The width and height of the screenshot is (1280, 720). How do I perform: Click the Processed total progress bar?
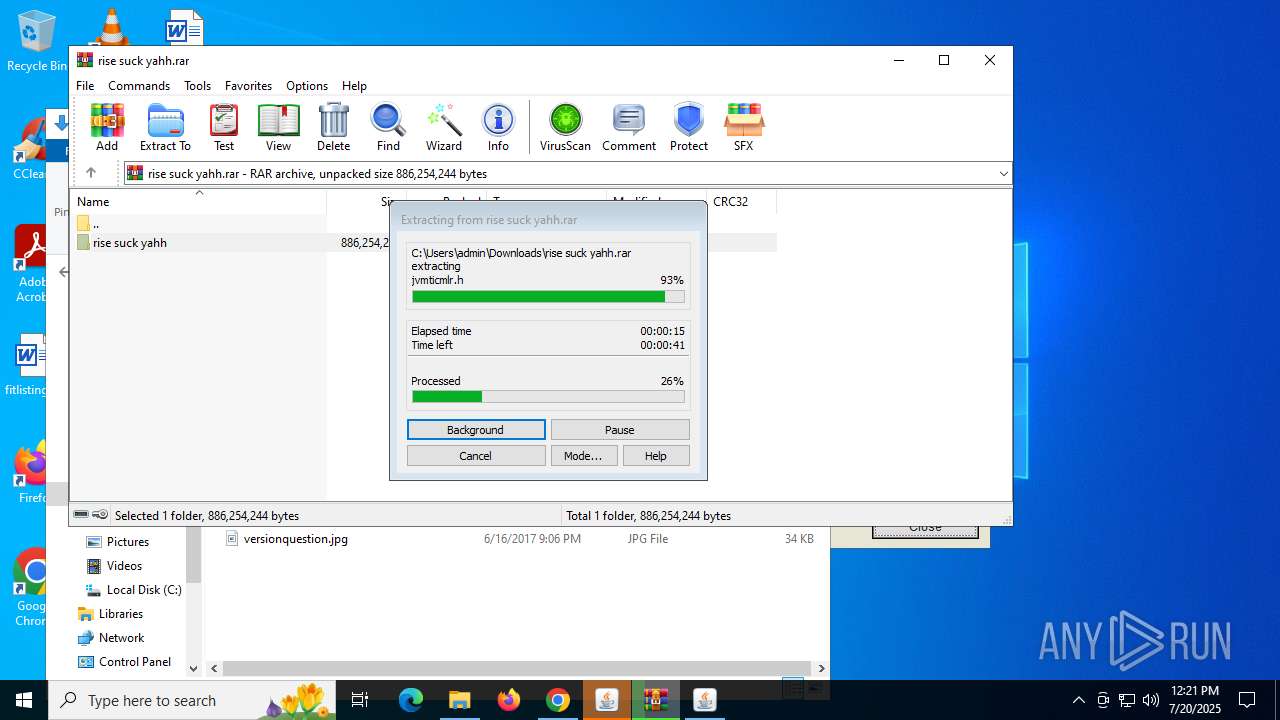(548, 396)
